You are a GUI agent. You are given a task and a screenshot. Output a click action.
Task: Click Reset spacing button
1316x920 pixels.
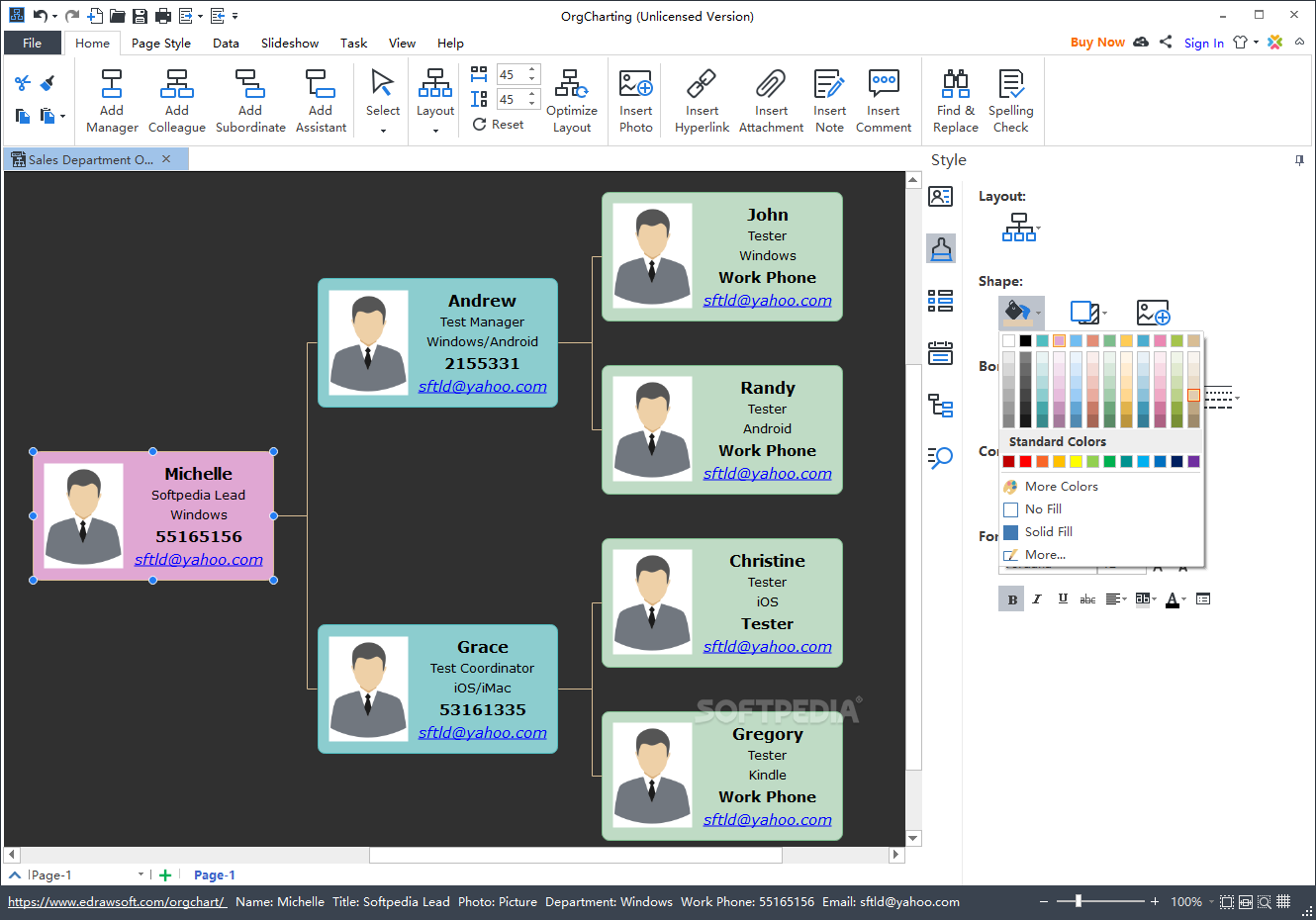coord(498,125)
